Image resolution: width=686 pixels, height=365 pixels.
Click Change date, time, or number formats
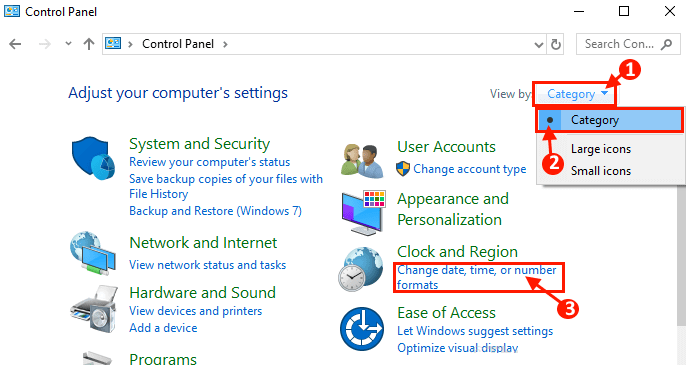[477, 277]
